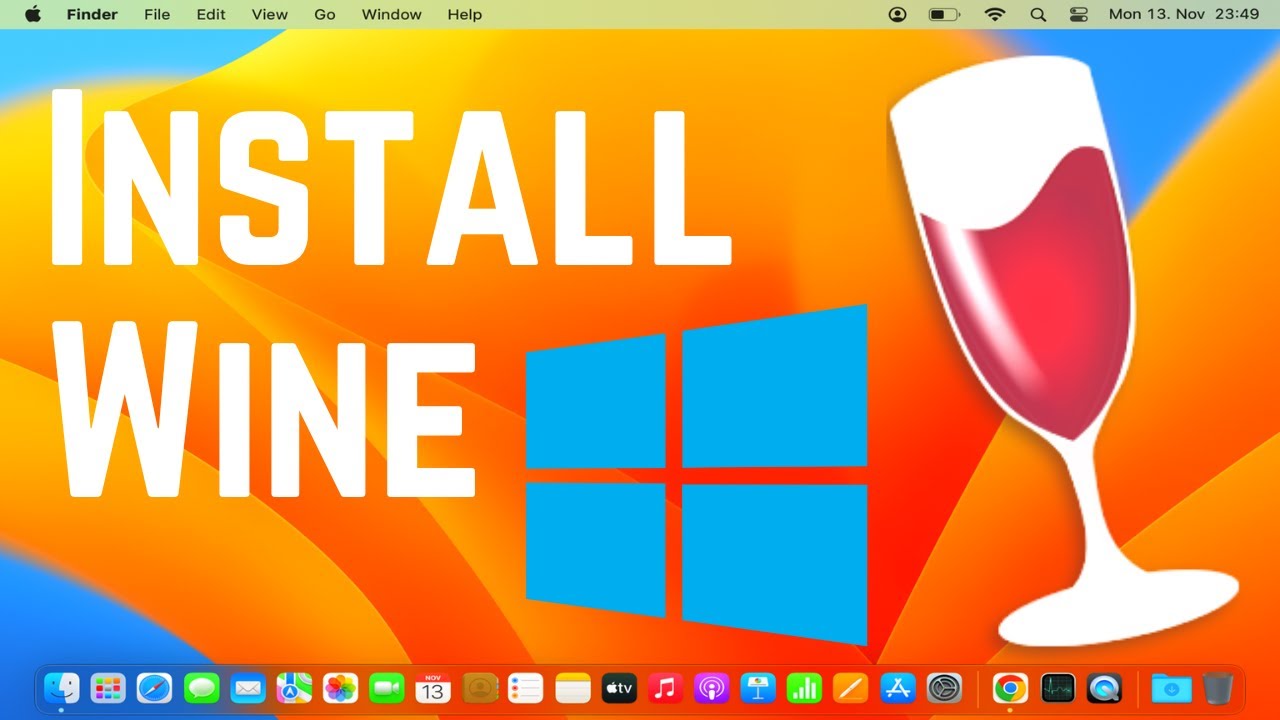This screenshot has height=720, width=1280.
Task: Open the Finder menu
Action: click(x=92, y=14)
